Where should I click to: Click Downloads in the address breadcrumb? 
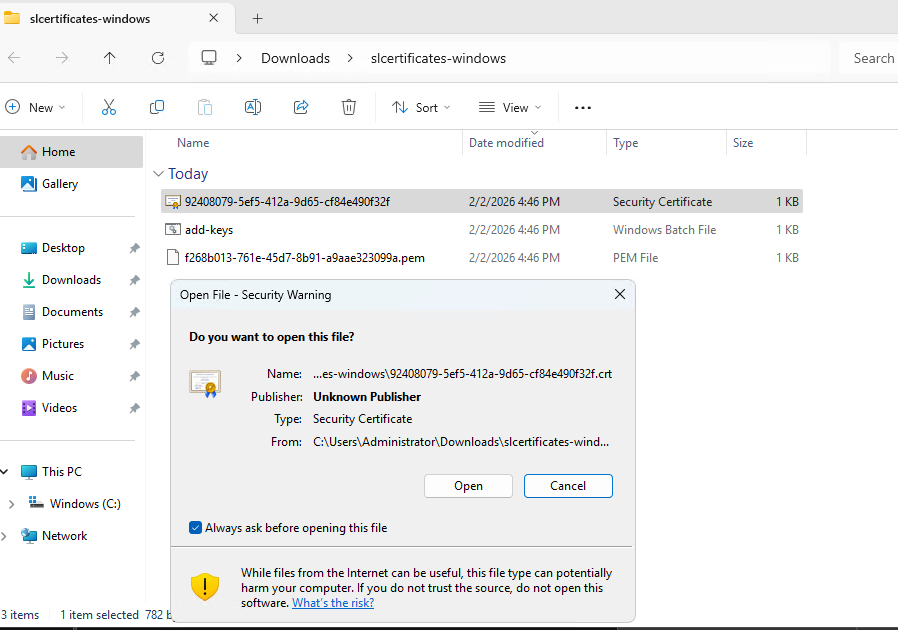pyautogui.click(x=296, y=58)
